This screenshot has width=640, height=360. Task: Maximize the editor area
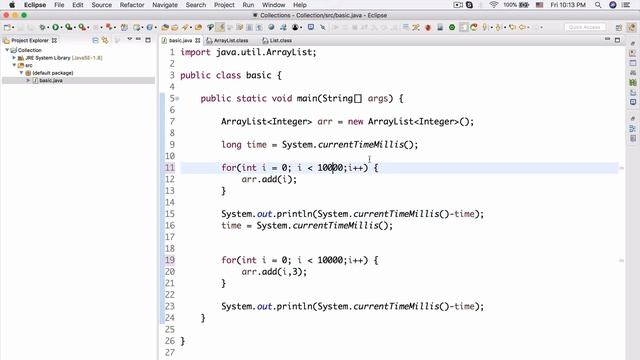pos(617,40)
